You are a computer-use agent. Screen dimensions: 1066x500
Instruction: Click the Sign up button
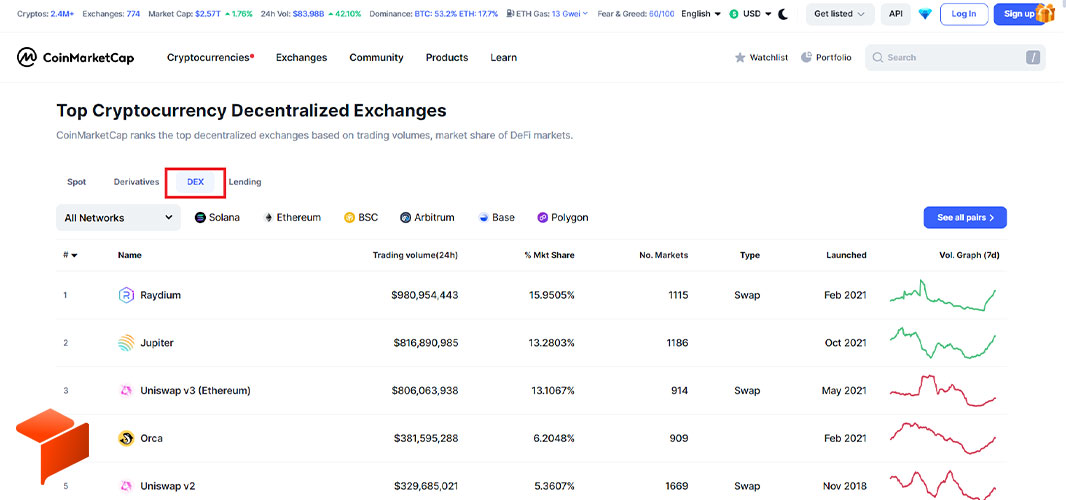pyautogui.click(x=1019, y=14)
